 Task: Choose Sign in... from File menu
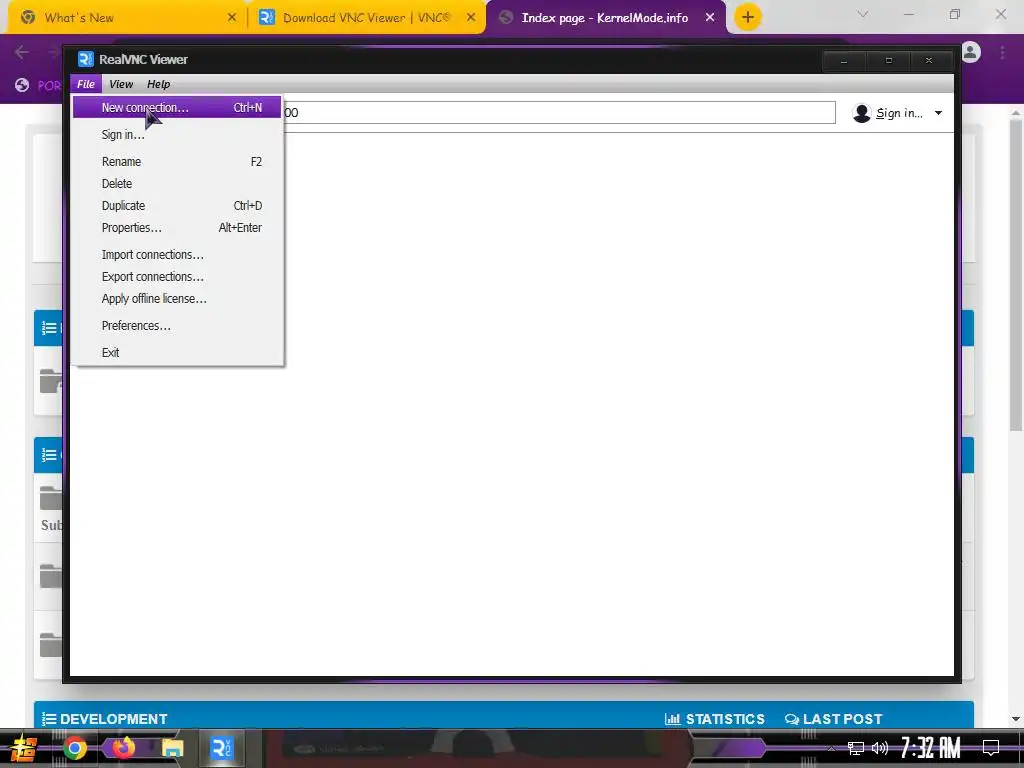point(177,135)
